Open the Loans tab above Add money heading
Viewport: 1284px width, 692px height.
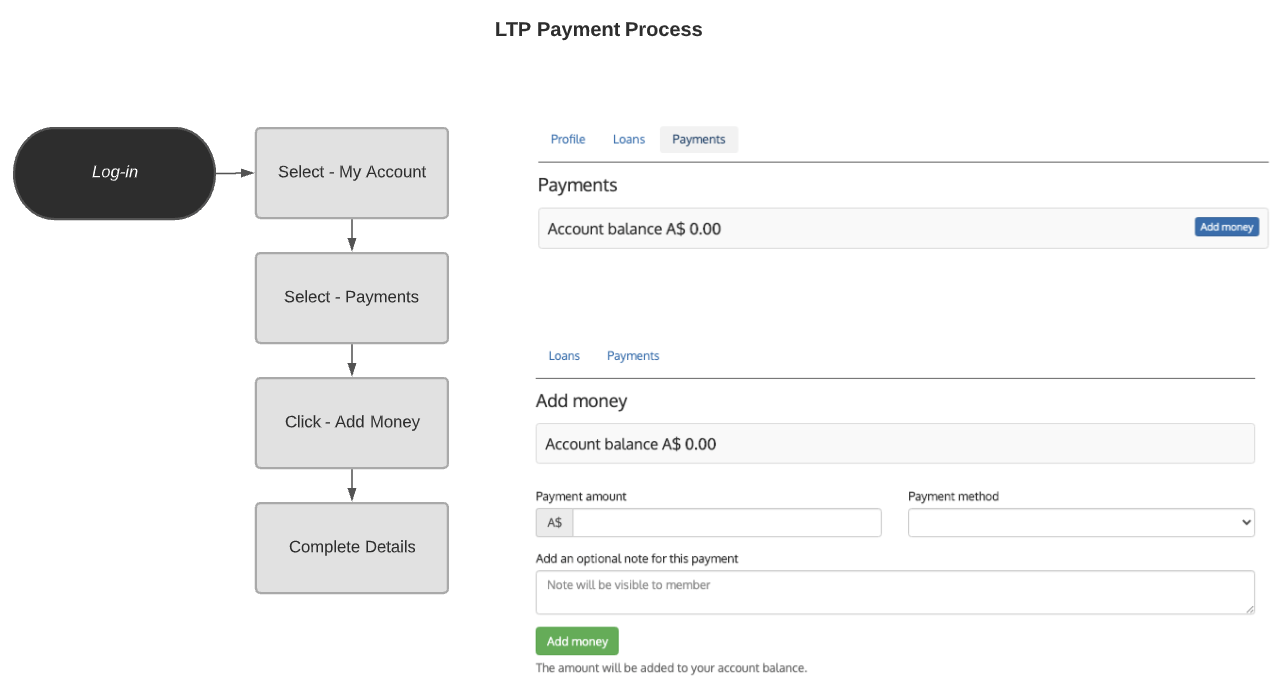[564, 356]
